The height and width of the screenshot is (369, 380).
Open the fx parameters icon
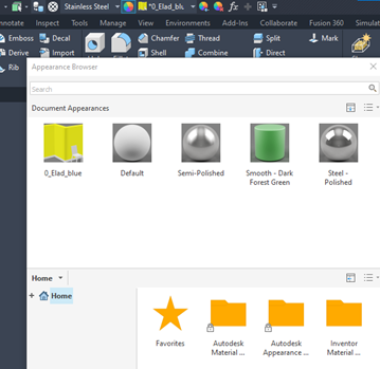tap(233, 6)
